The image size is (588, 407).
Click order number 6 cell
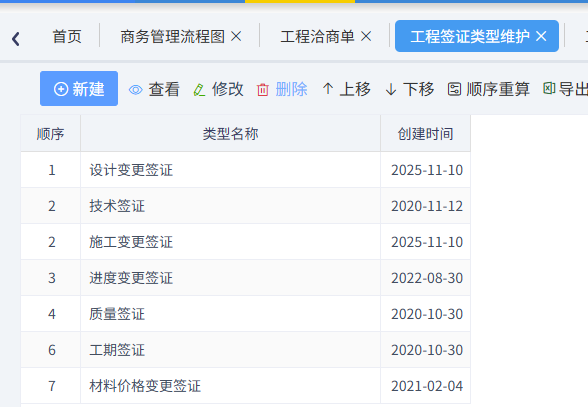point(51,350)
